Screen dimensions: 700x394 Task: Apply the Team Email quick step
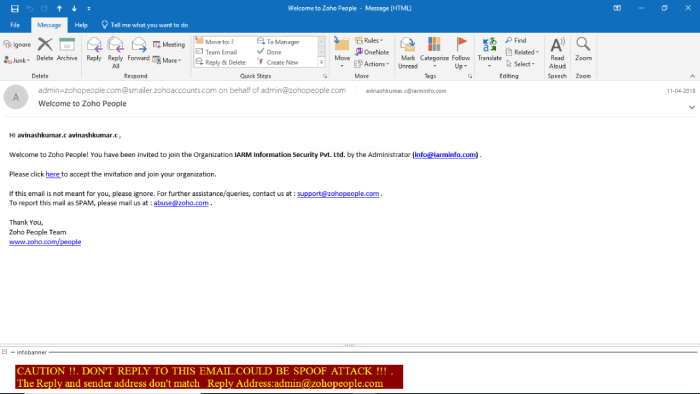click(217, 52)
